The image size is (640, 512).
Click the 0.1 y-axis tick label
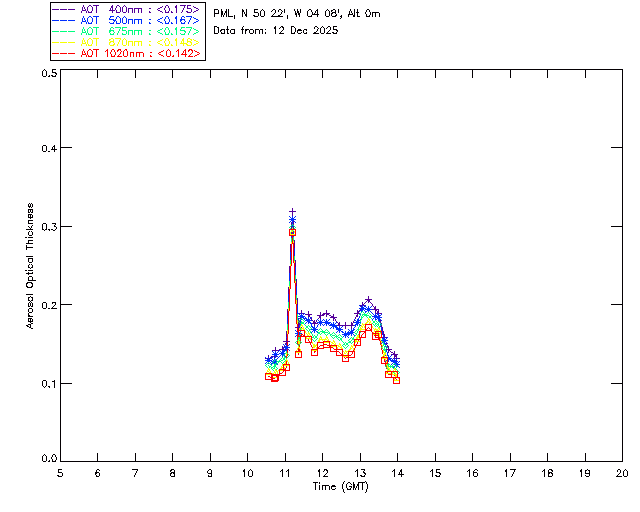(x=49, y=384)
